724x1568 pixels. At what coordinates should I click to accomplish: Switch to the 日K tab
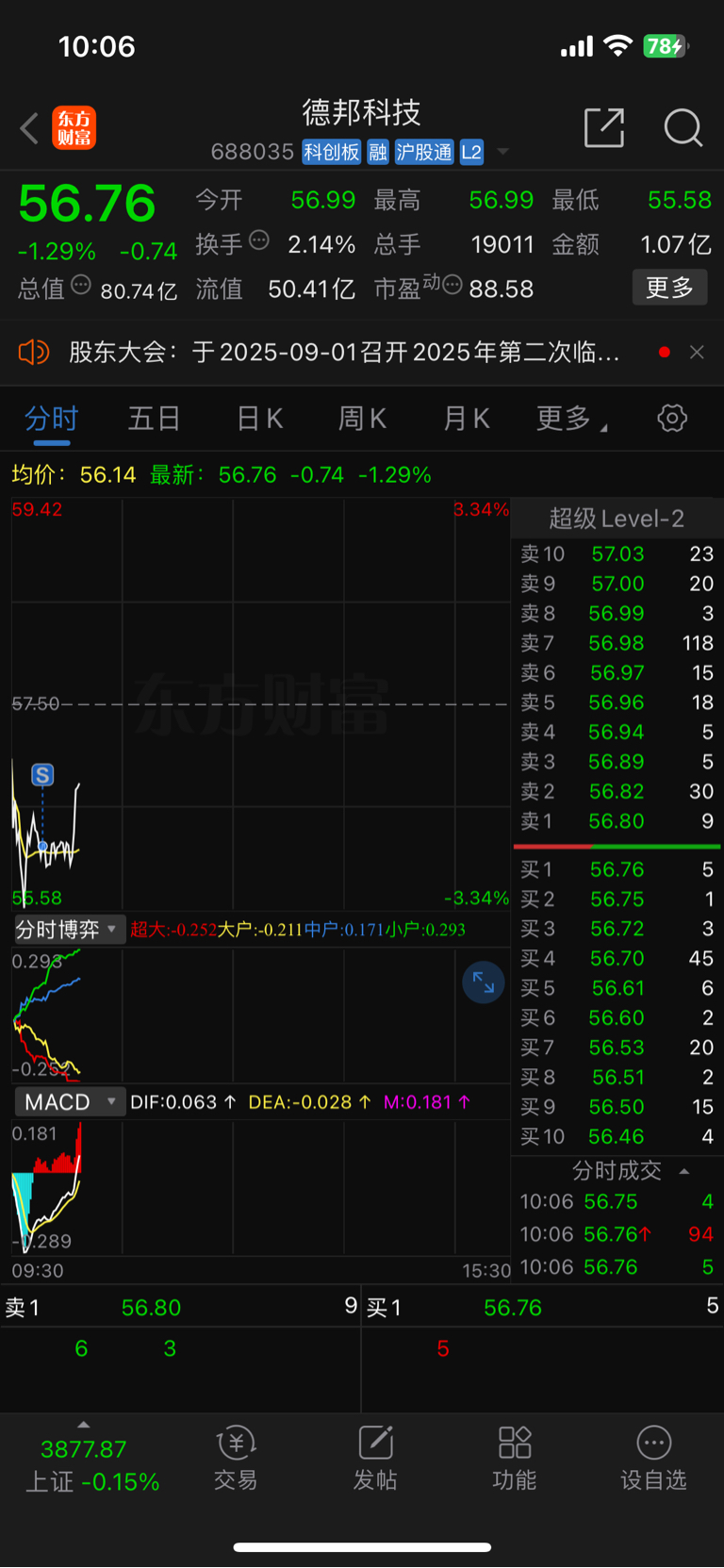(x=259, y=419)
